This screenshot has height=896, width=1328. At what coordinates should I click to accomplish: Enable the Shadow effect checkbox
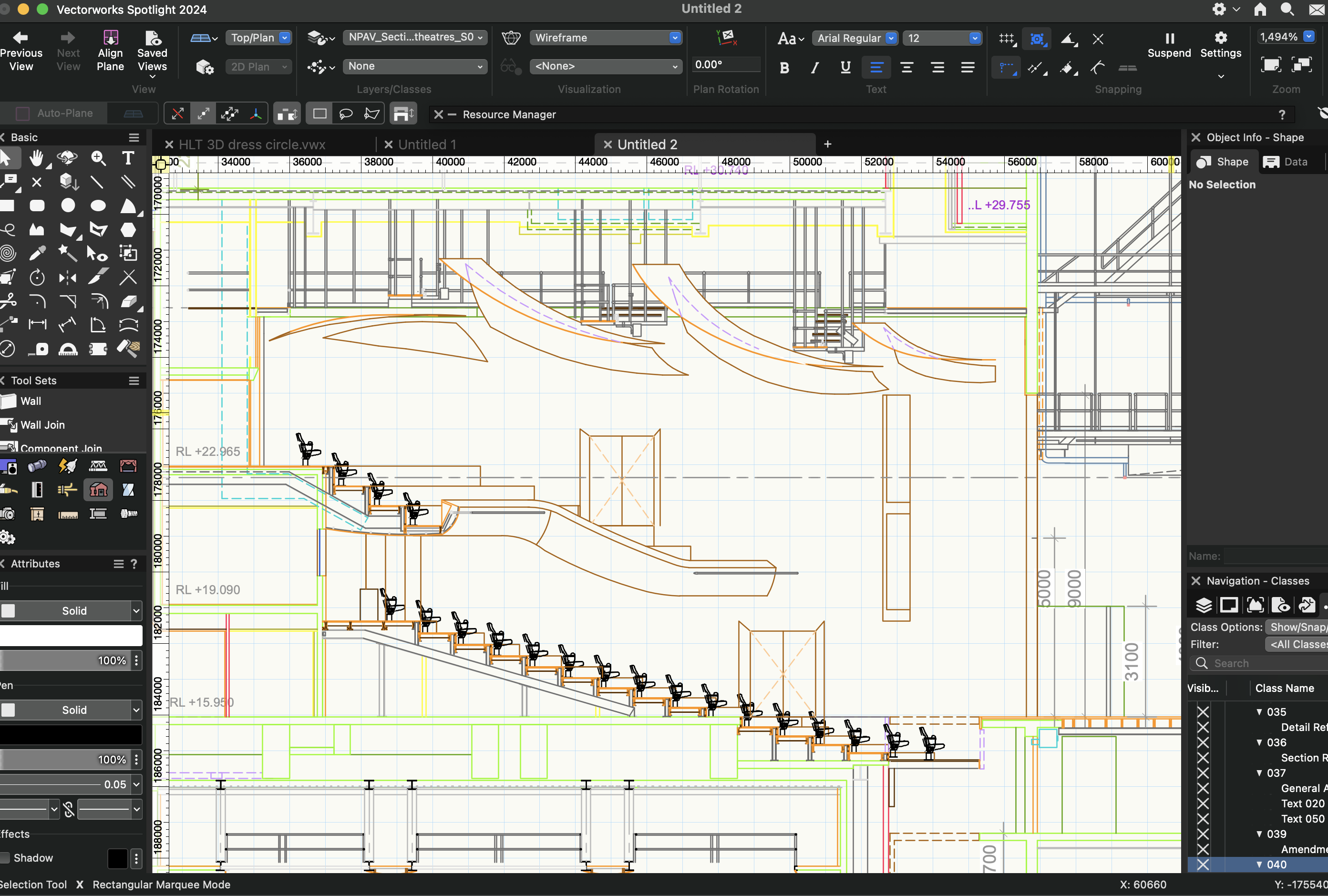(x=6, y=858)
